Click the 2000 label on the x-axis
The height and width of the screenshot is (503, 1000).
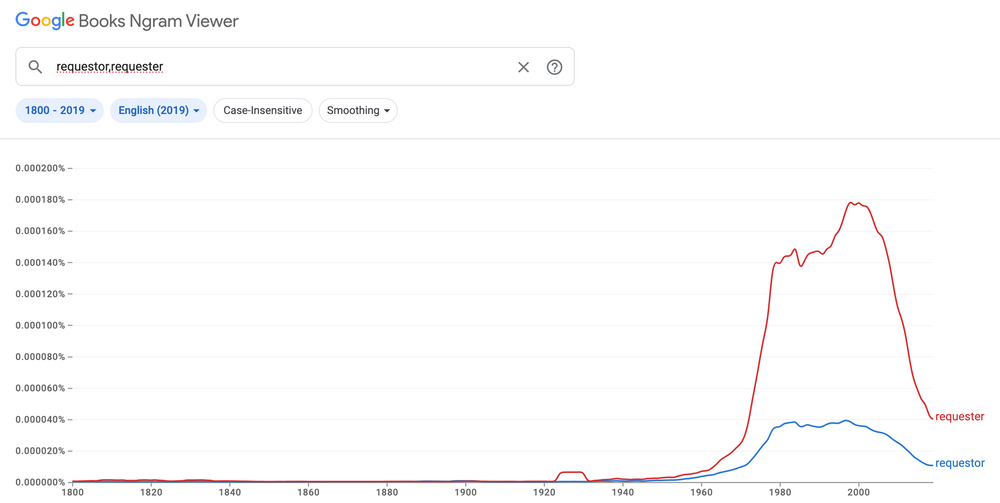pyautogui.click(x=858, y=492)
